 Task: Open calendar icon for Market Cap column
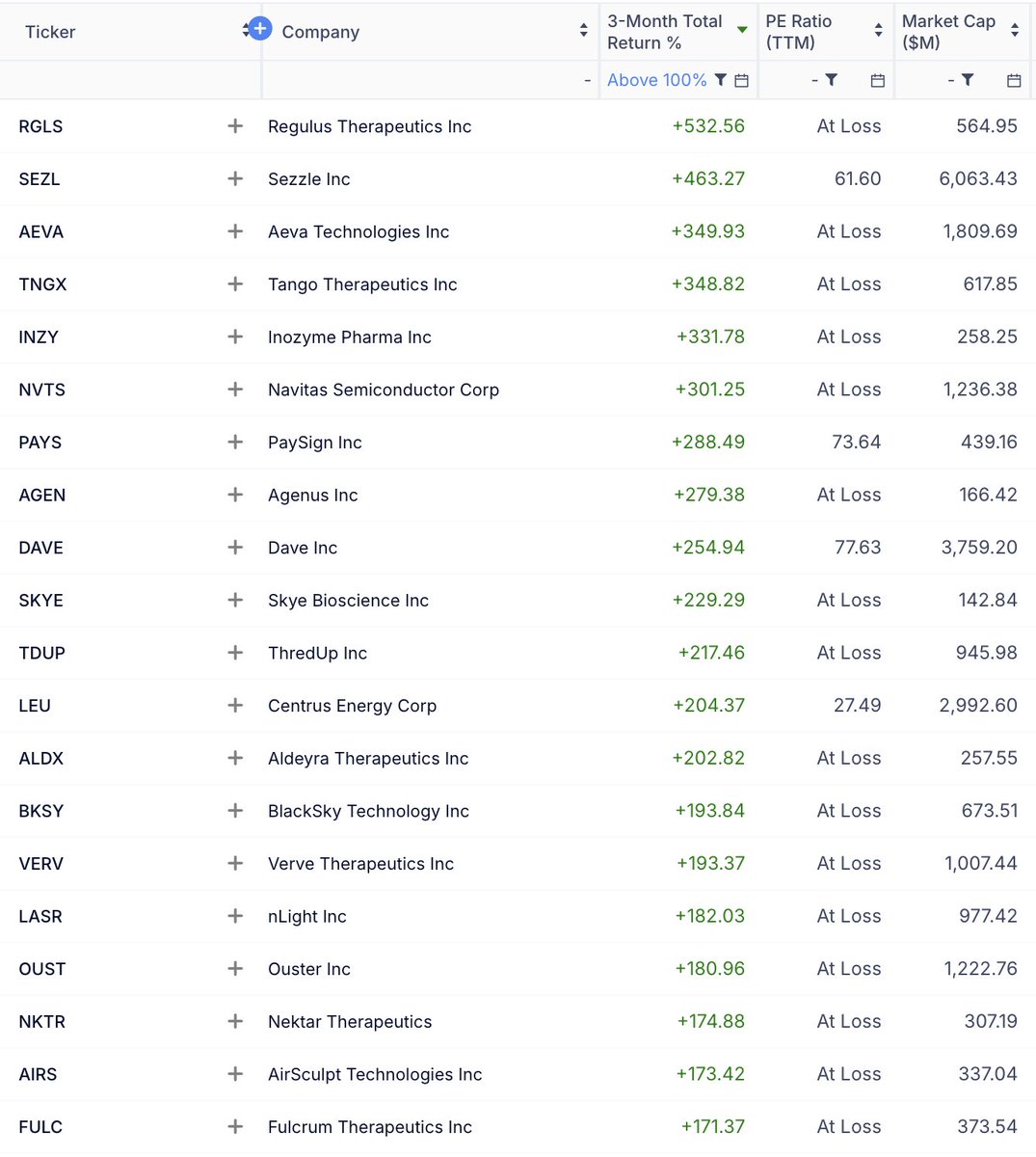1014,80
